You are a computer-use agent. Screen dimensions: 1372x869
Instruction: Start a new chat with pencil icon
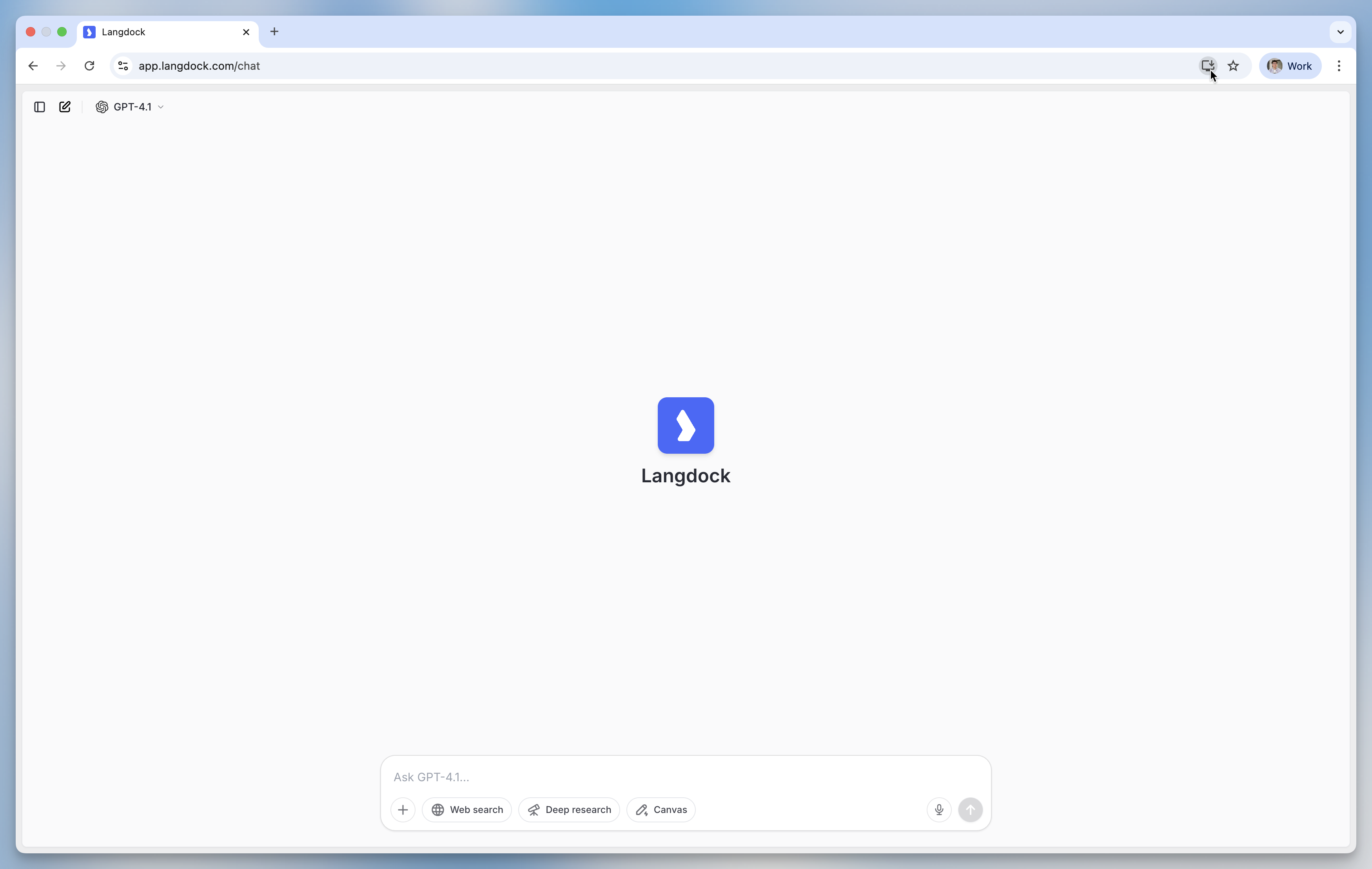coord(65,107)
